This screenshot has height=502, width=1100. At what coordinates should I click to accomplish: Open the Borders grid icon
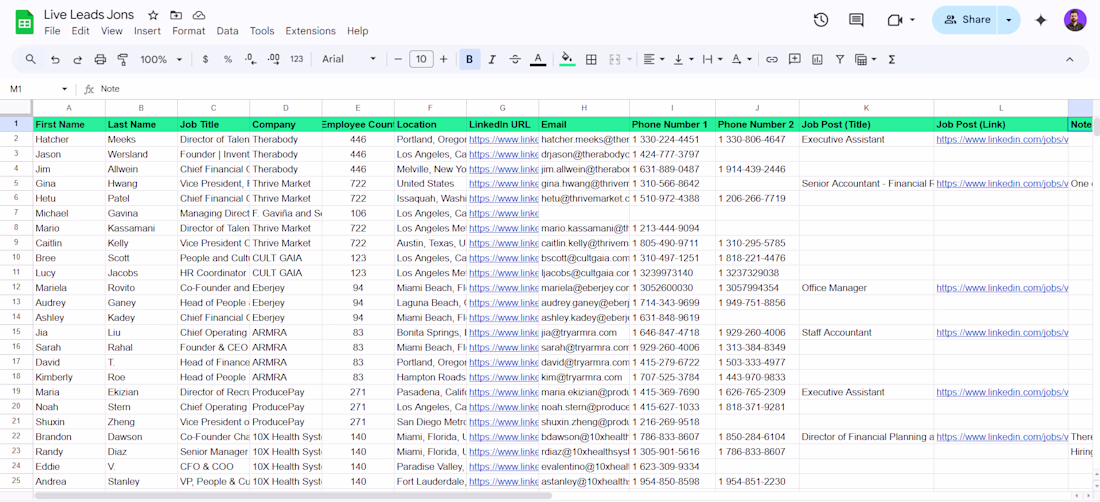pos(591,60)
